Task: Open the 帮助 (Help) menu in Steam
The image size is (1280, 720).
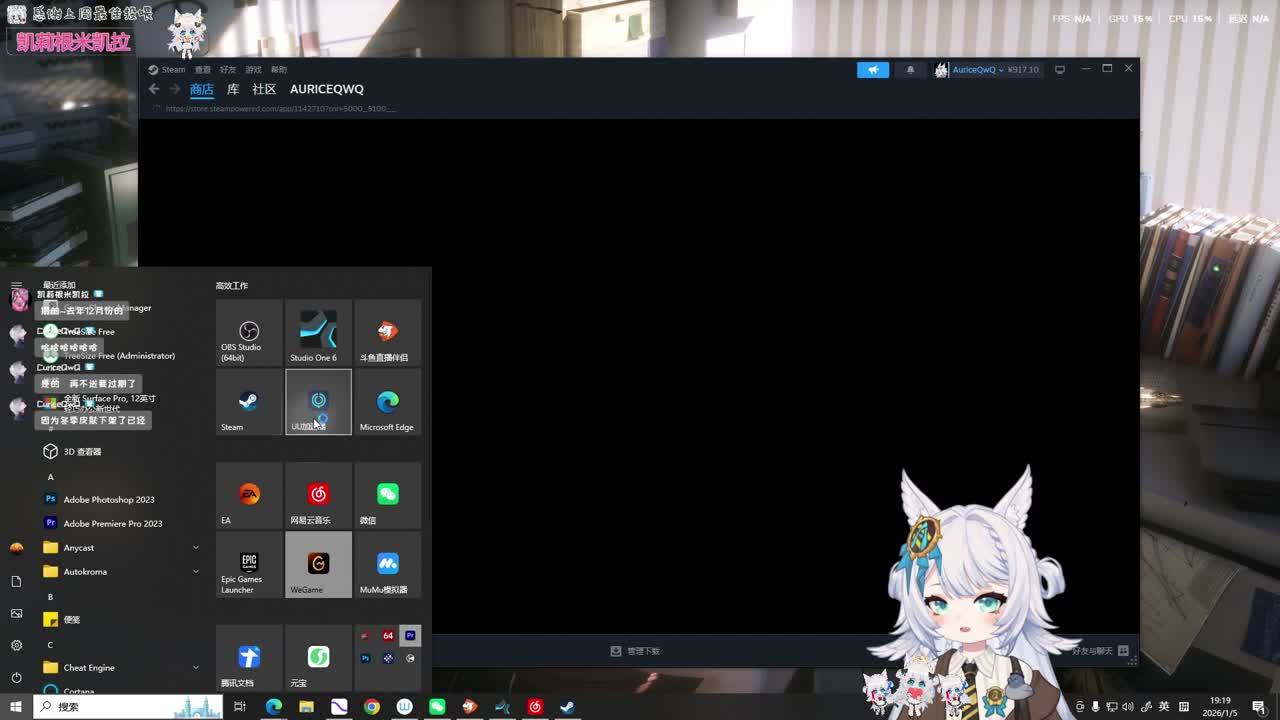Action: pyautogui.click(x=279, y=70)
